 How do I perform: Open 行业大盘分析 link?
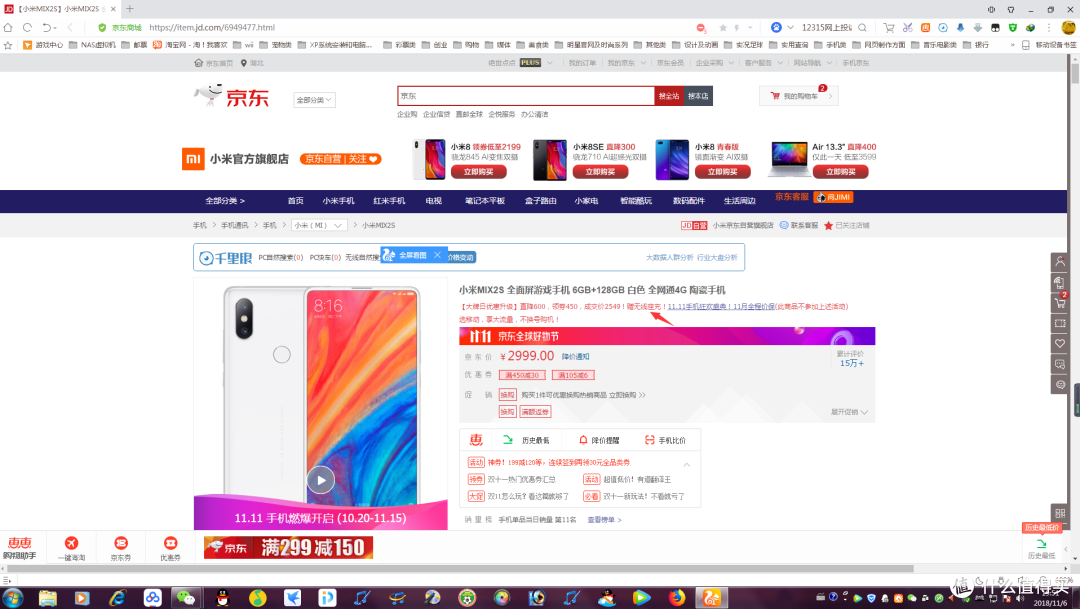[x=717, y=258]
